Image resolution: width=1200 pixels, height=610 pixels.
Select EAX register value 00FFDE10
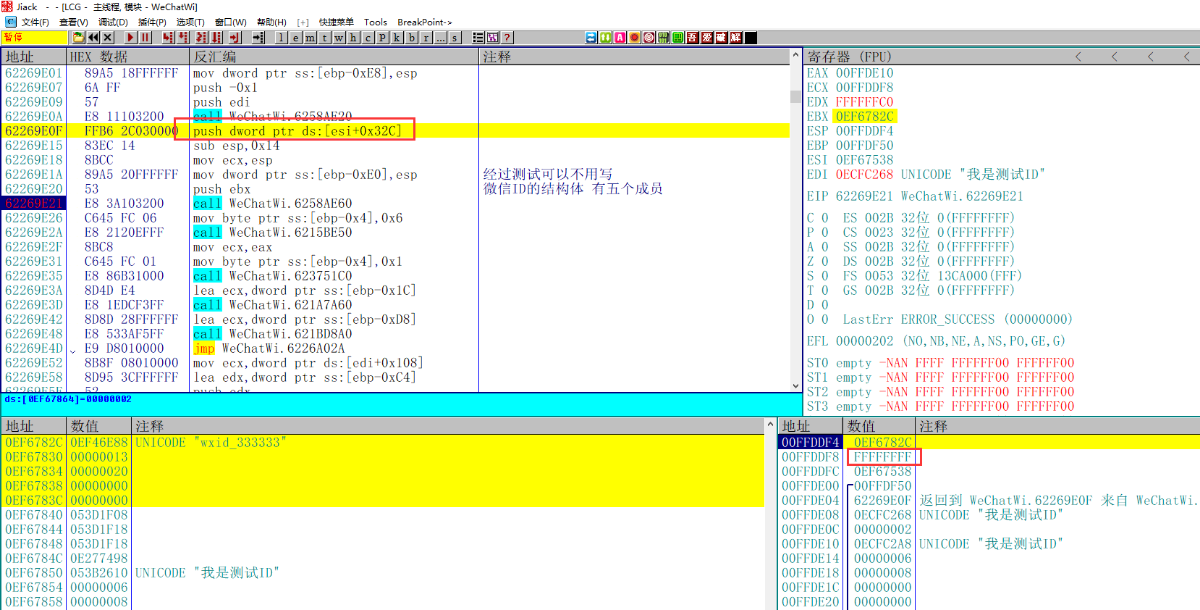(x=865, y=73)
